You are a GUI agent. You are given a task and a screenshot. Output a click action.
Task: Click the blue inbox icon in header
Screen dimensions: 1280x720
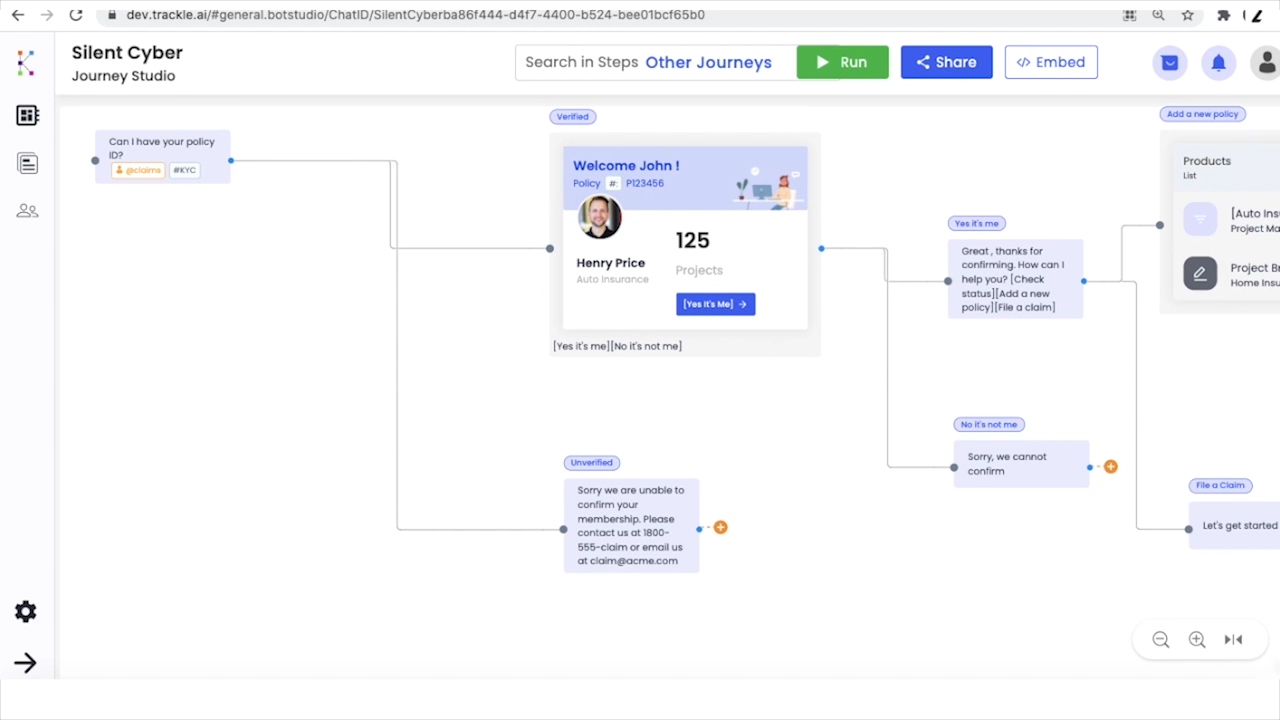(x=1169, y=63)
